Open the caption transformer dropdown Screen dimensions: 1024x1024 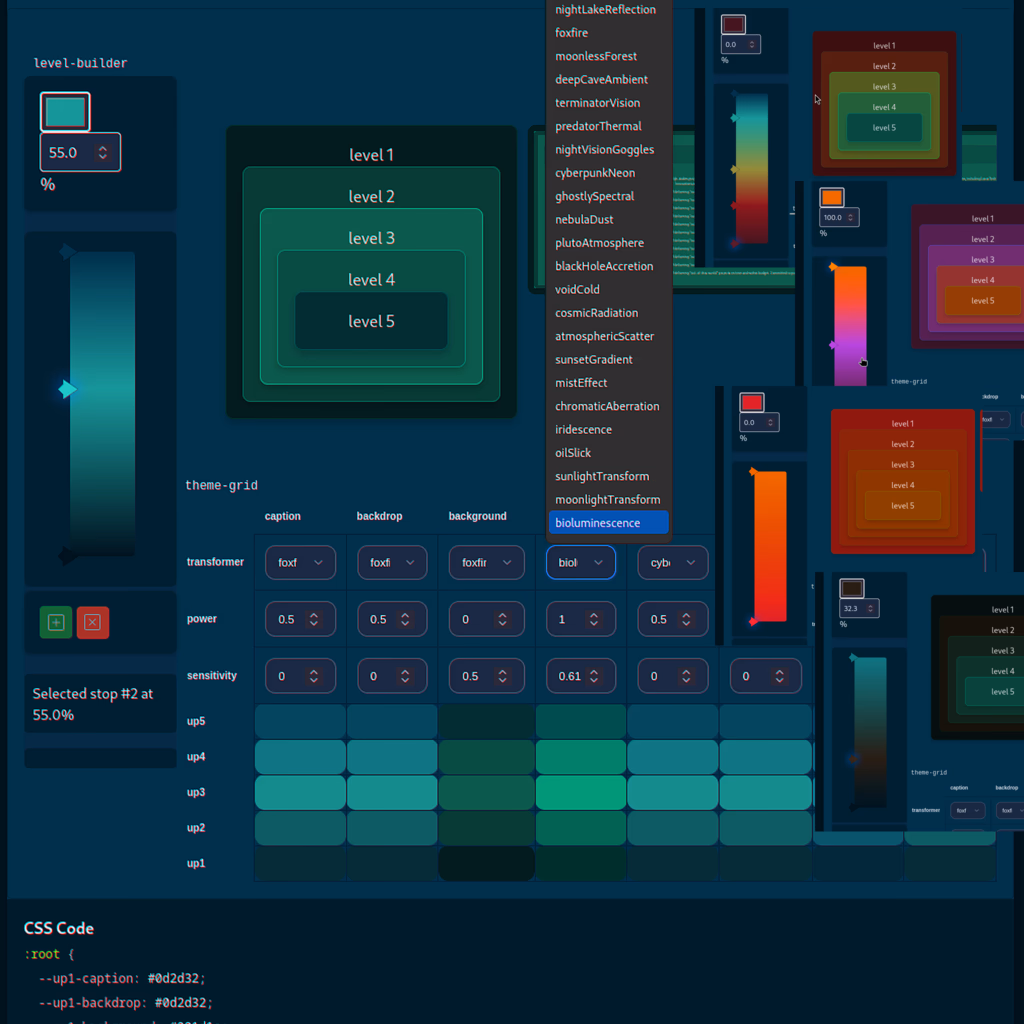[300, 563]
